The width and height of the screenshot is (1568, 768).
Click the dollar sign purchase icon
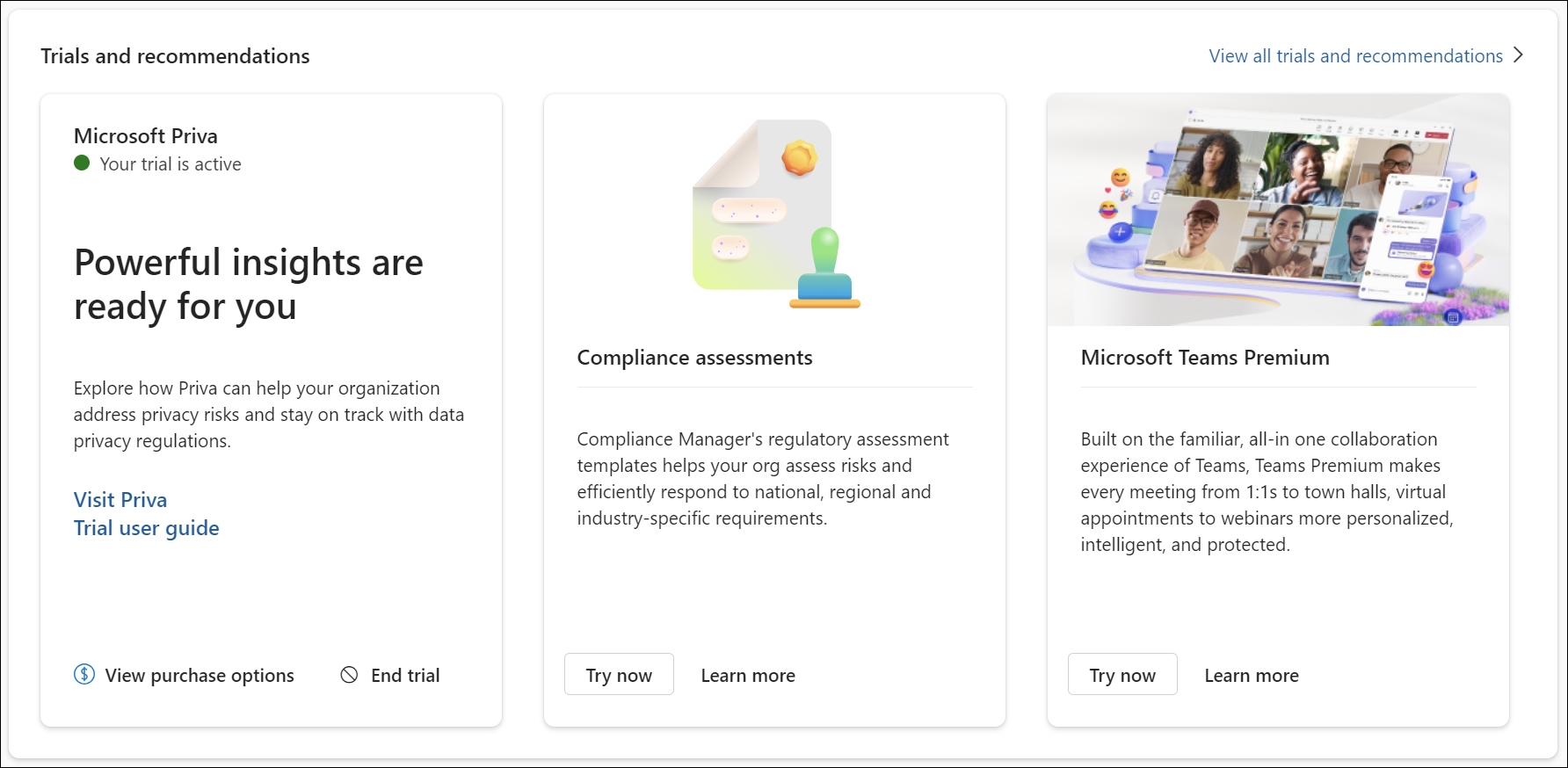tap(83, 674)
